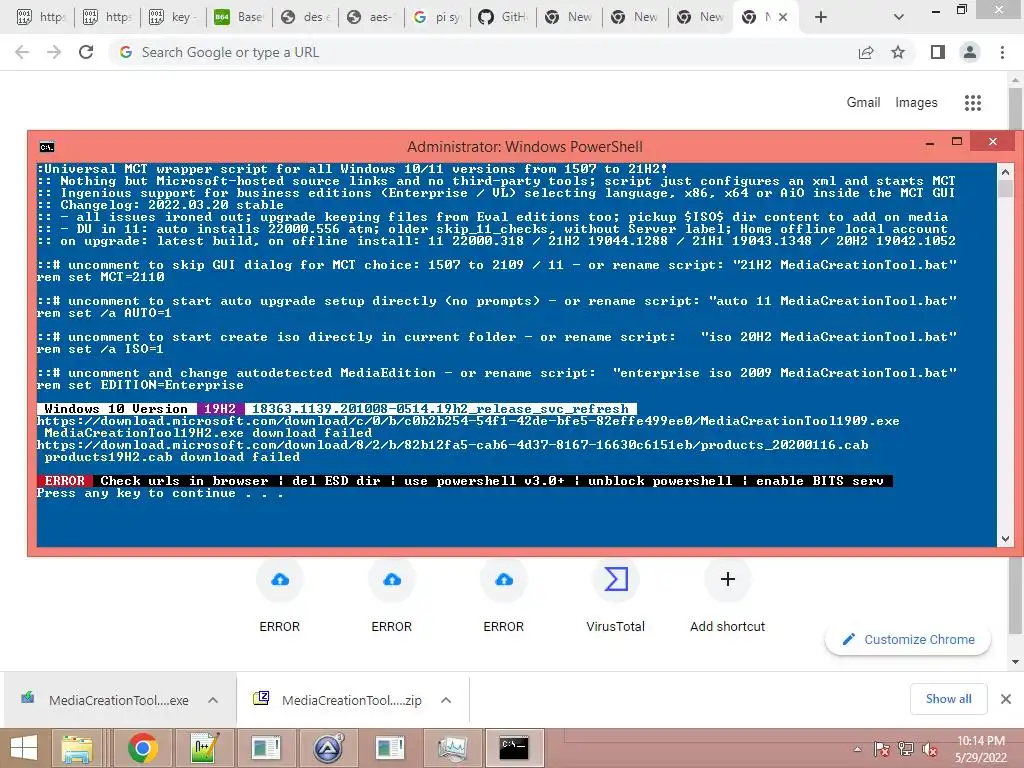Switch to the 'aes-' tab

pos(372,17)
